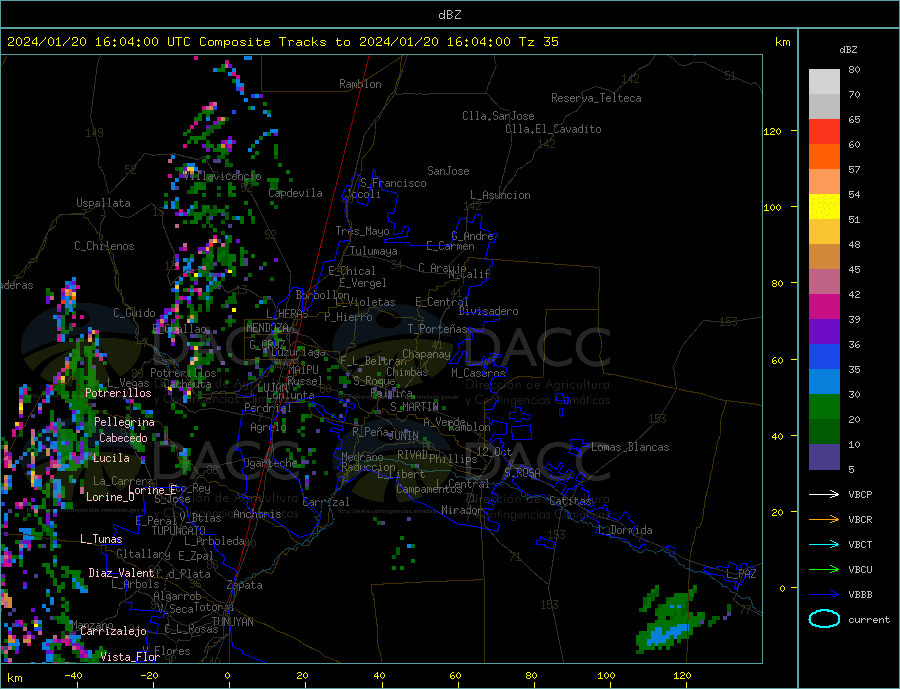Image resolution: width=900 pixels, height=689 pixels.
Task: Click the 100 tick on the vertical axis
Action: click(x=772, y=207)
